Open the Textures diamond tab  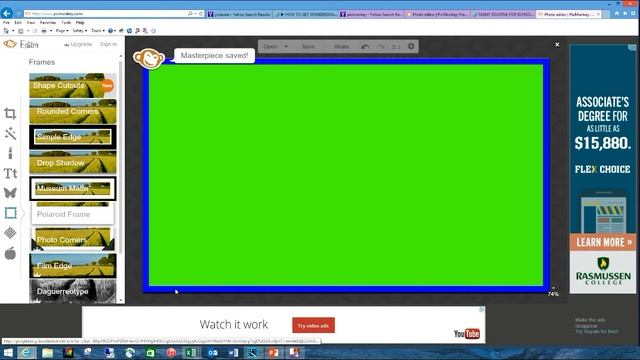coord(10,233)
